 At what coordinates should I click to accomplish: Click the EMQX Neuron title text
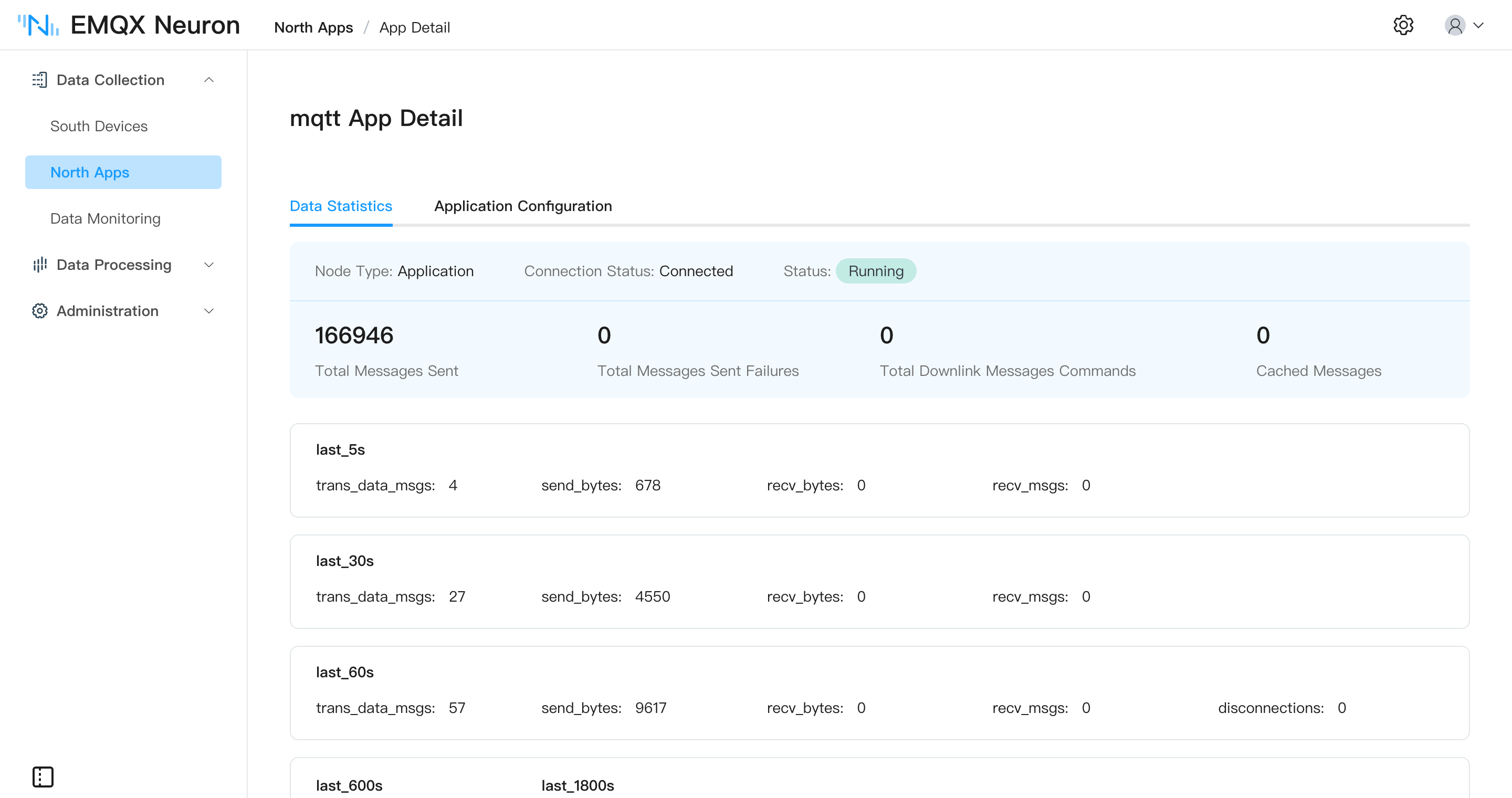[155, 25]
